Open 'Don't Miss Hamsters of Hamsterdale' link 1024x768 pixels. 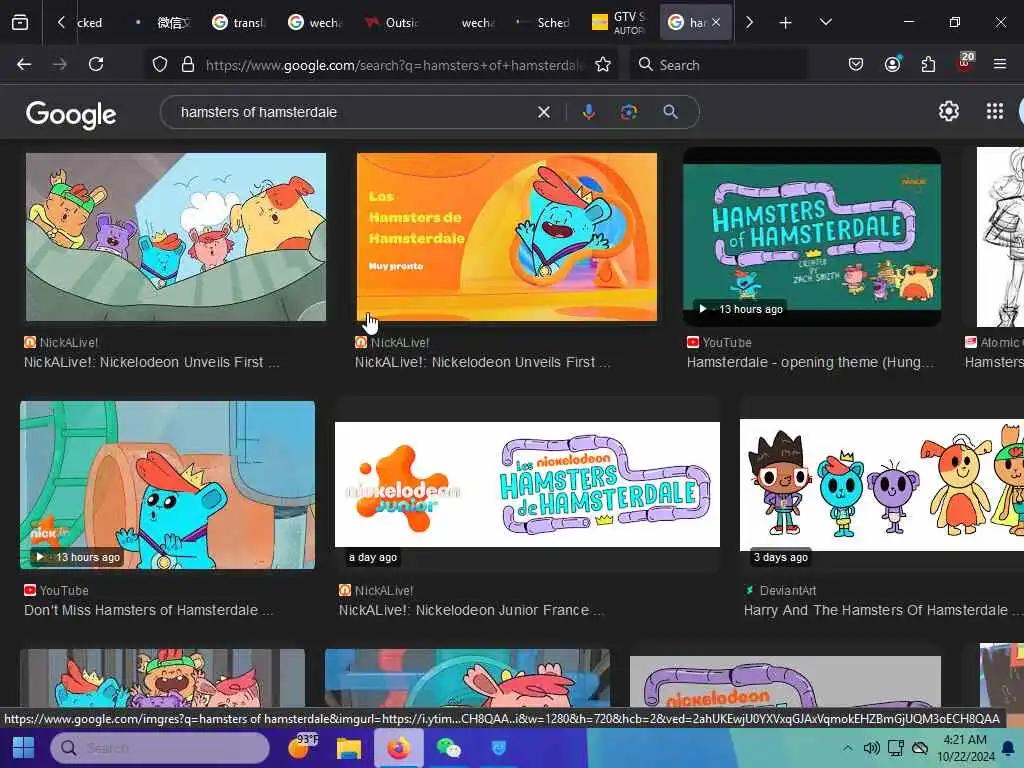(148, 611)
